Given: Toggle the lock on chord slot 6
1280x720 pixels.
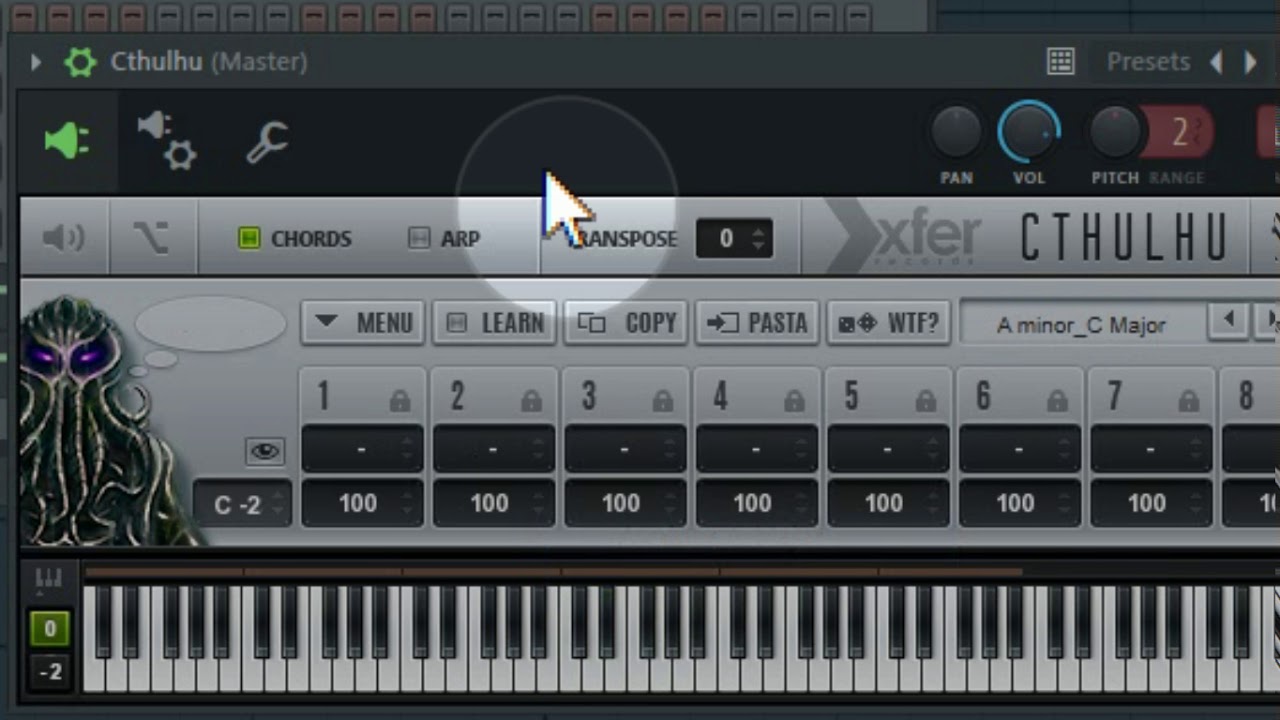Looking at the screenshot, I should (1057, 401).
